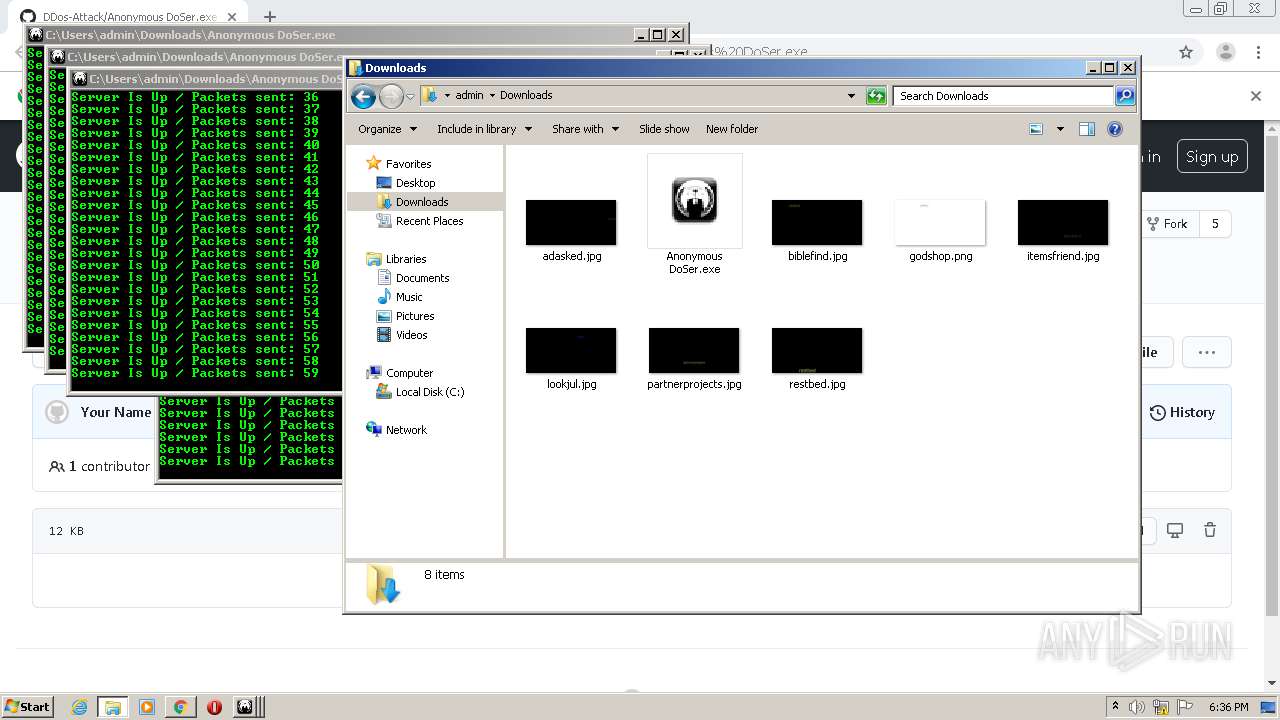This screenshot has height=720, width=1280.
Task: Click the Change your view icon
Action: pyautogui.click(x=1036, y=129)
